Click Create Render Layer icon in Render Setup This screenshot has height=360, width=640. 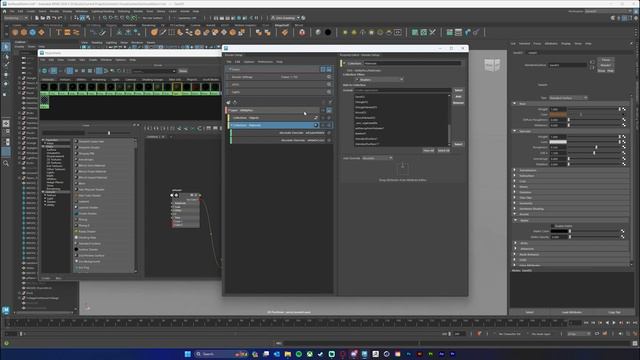coord(228,102)
